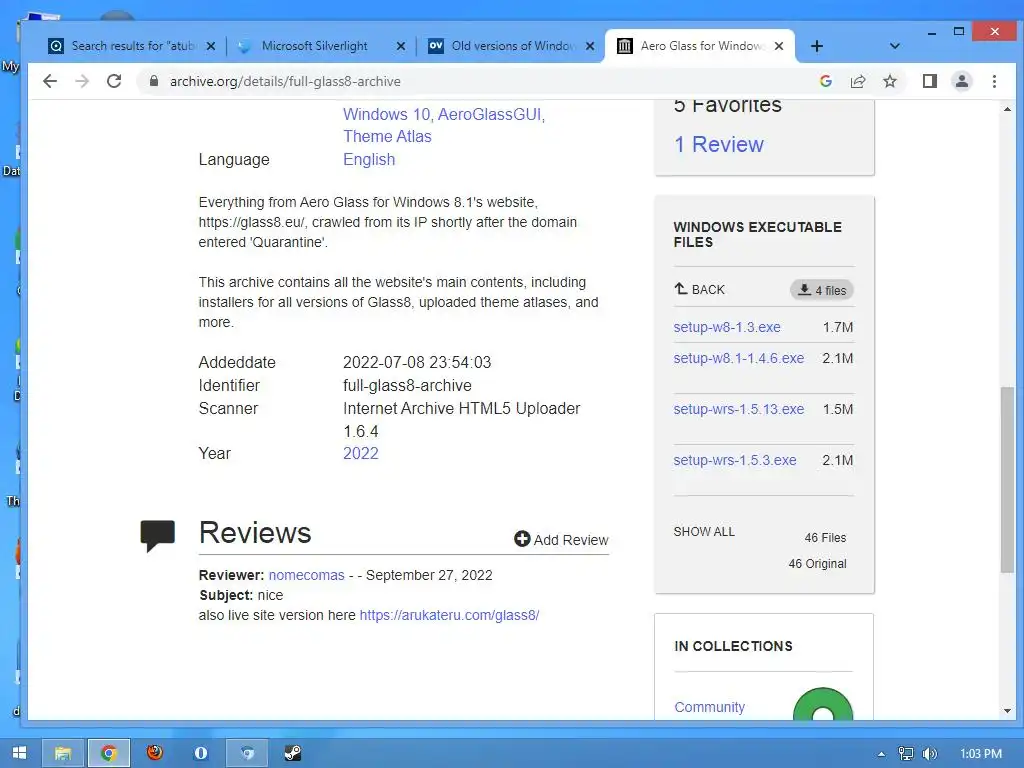
Task: Switch to the Old versions of Windows tab
Action: [509, 46]
